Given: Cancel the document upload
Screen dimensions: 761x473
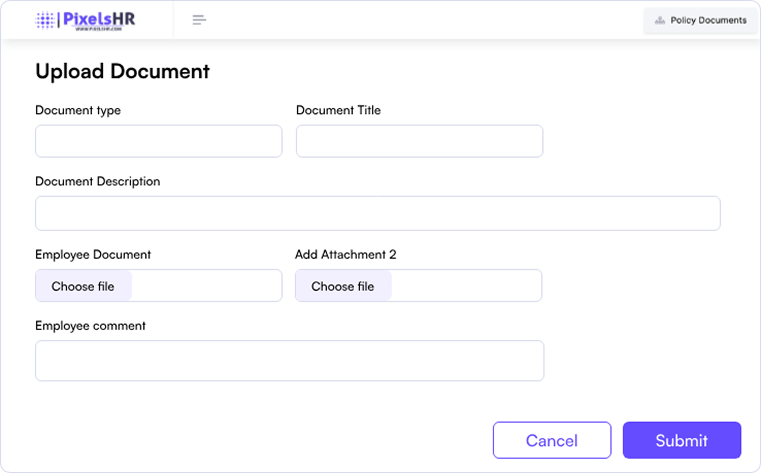Looking at the screenshot, I should click(x=551, y=440).
